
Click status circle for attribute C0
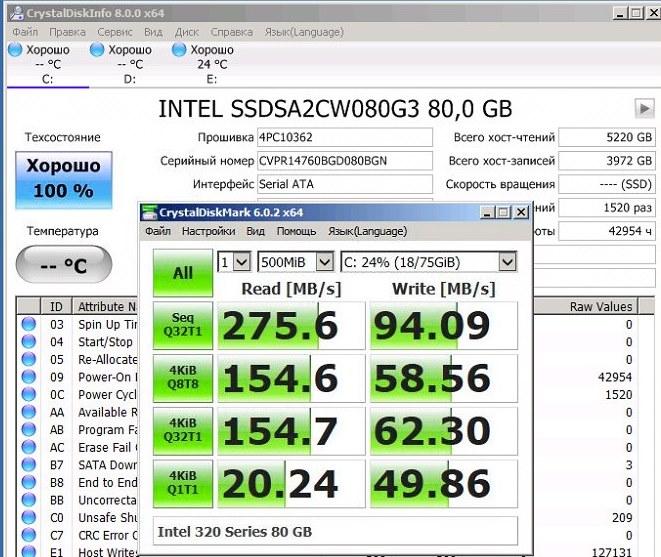tap(29, 517)
